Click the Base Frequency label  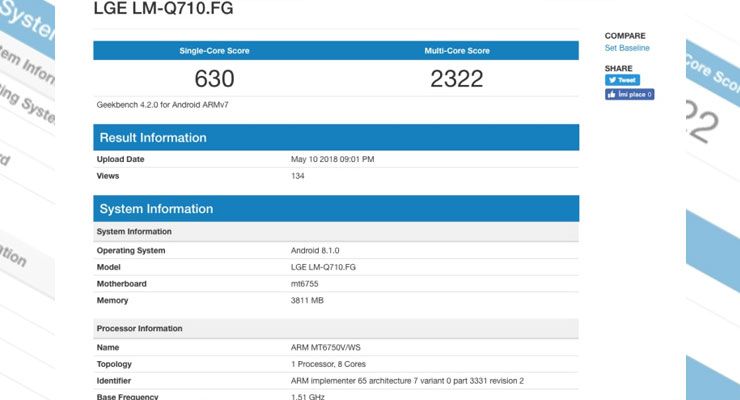click(x=127, y=397)
